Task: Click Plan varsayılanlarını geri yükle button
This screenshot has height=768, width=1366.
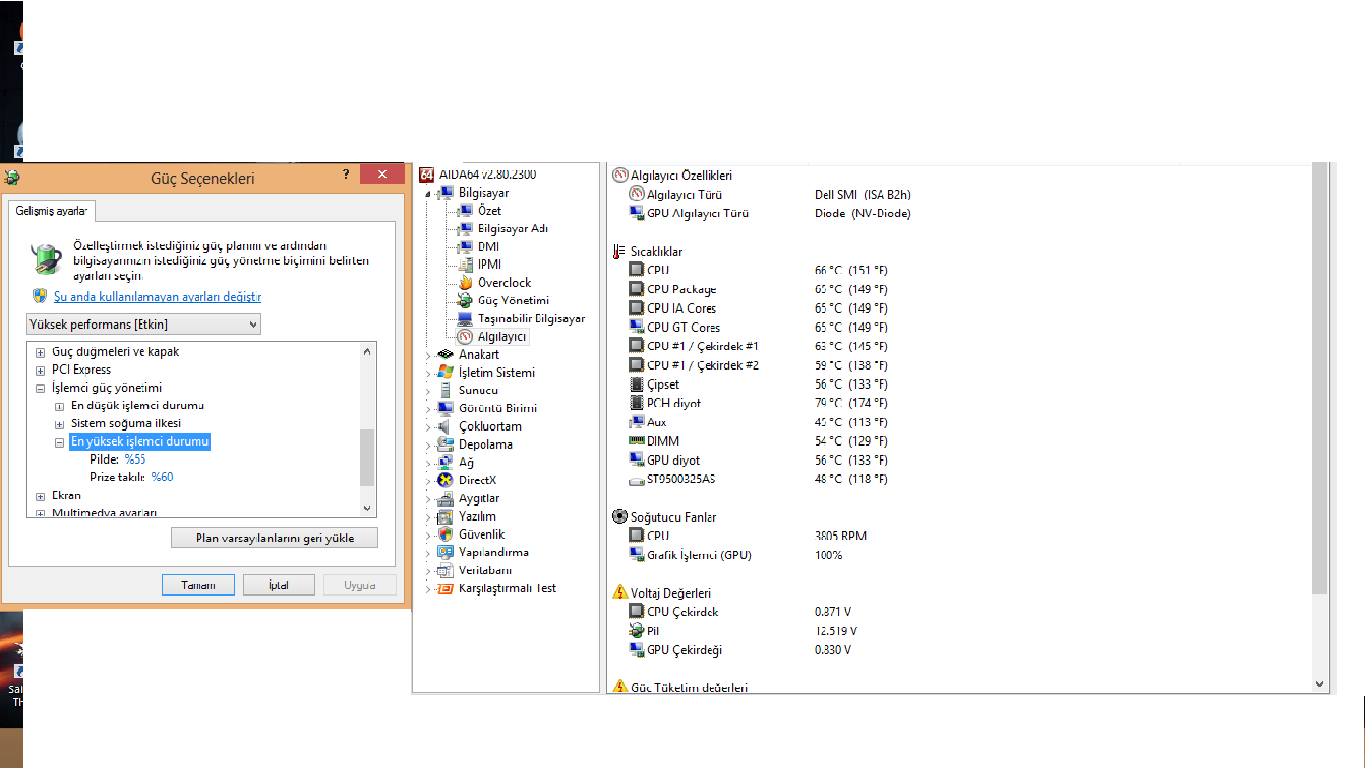Action: [x=275, y=538]
